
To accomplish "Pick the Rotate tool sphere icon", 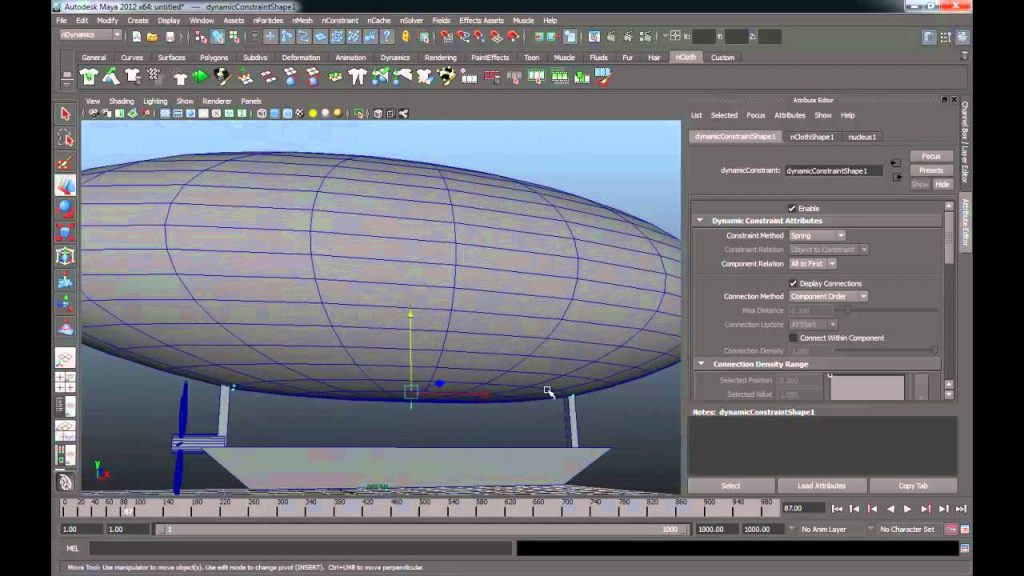I will (x=65, y=209).
